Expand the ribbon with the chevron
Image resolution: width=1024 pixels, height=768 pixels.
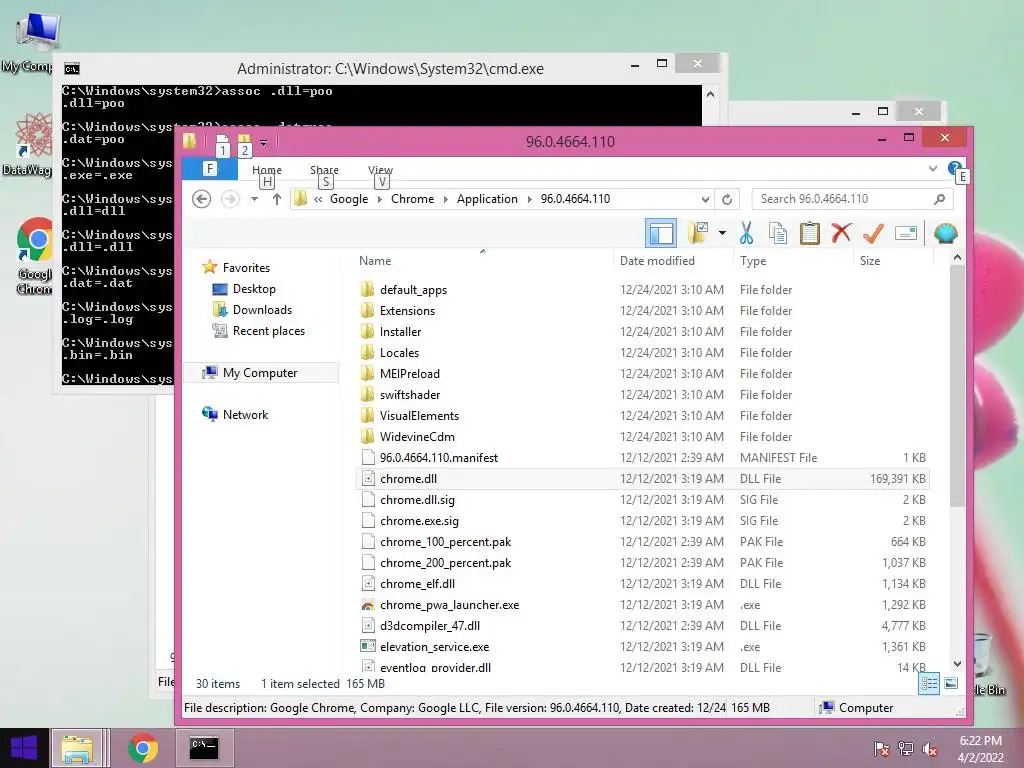[x=933, y=168]
